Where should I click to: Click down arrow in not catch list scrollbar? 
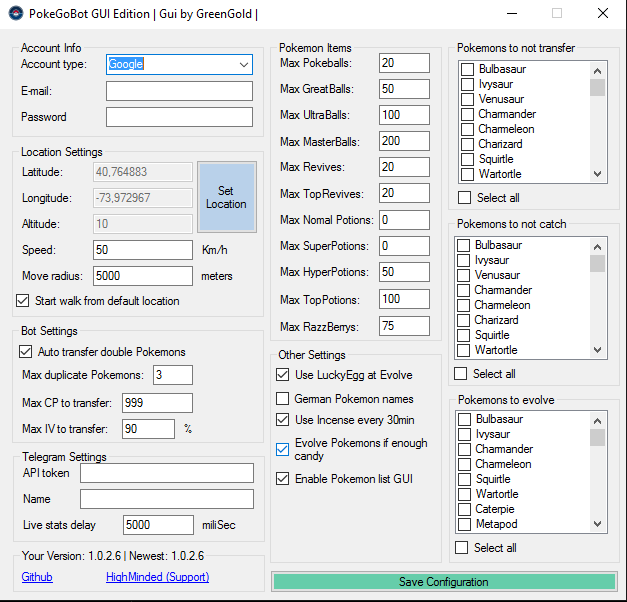pyautogui.click(x=597, y=350)
